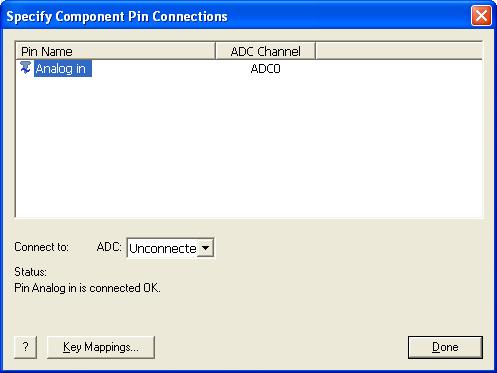
Task: Click the Unconnected combo box text
Action: tap(163, 248)
